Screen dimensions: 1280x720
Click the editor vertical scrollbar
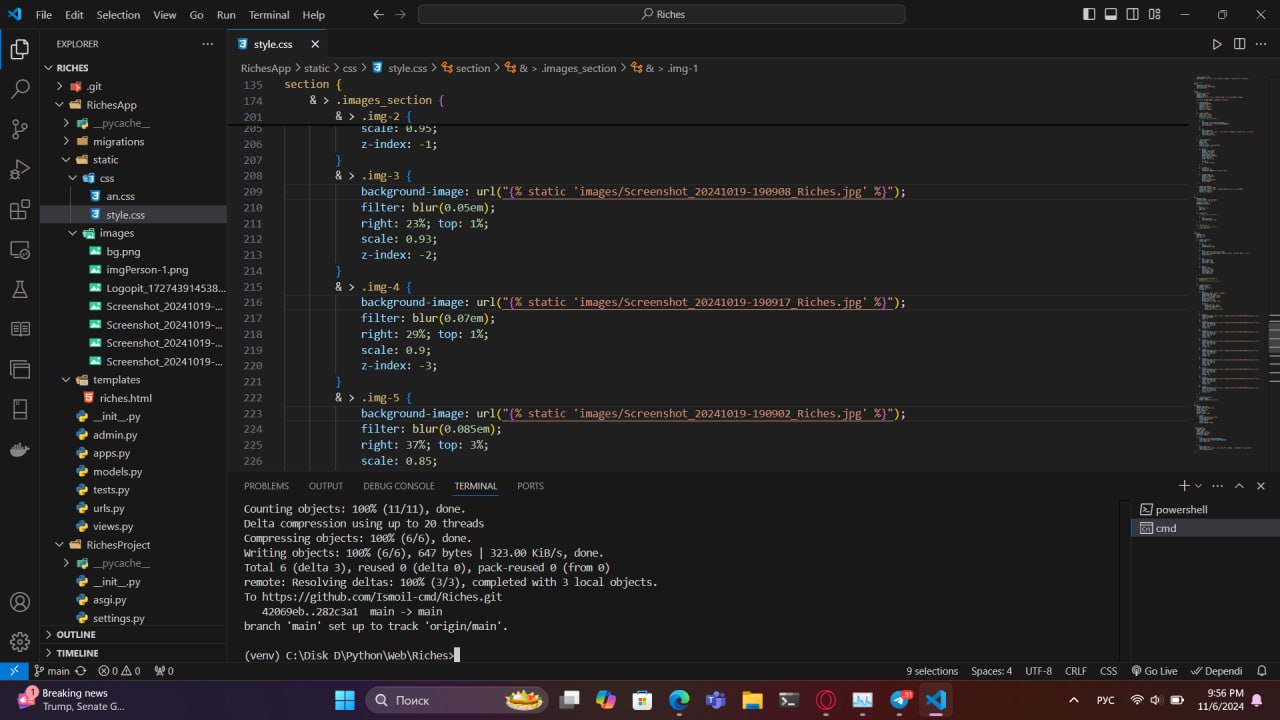1274,335
